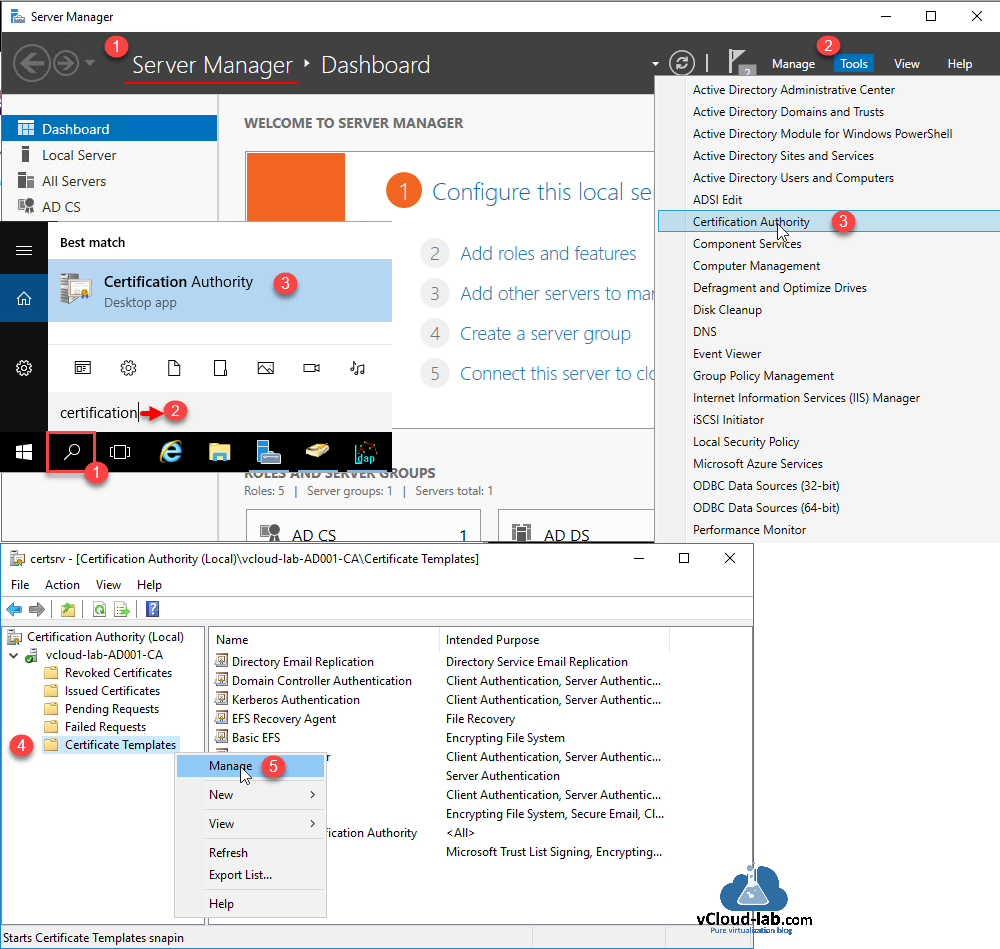Viewport: 1000px width, 949px height.
Task: Select Kerberos Authentication template row
Action: coord(440,700)
